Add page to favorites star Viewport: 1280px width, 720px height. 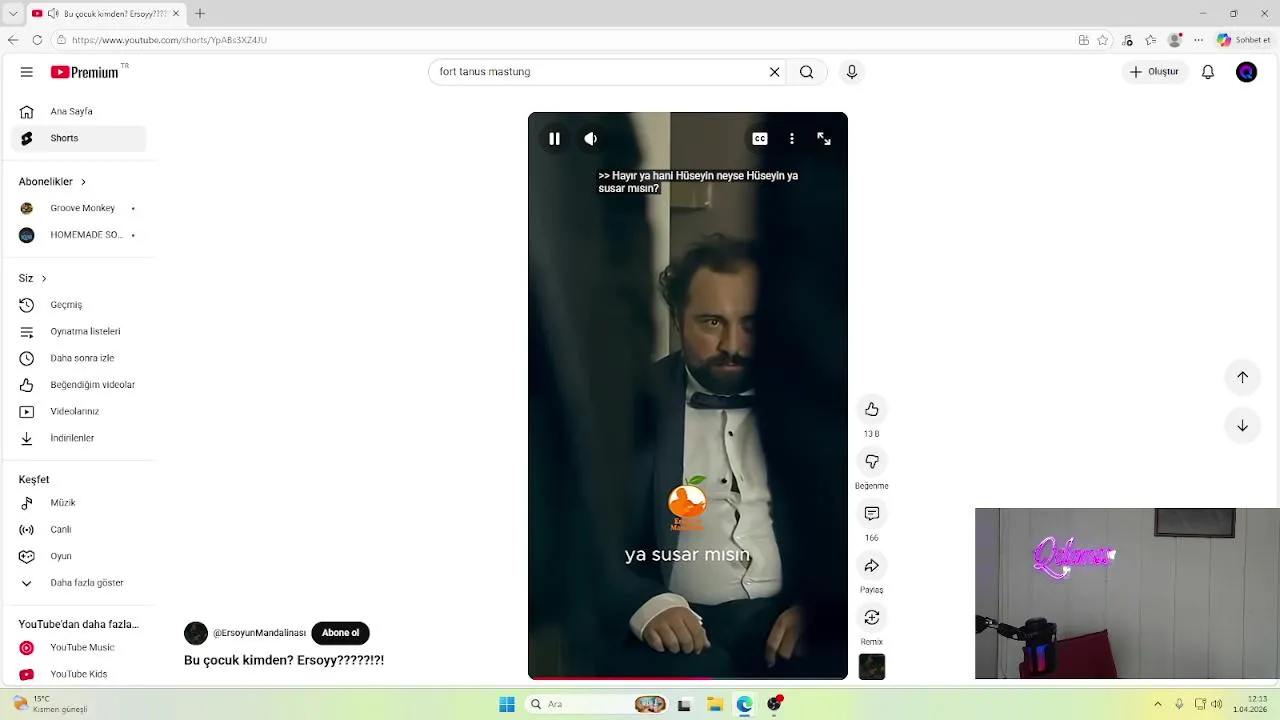pyautogui.click(x=1103, y=40)
